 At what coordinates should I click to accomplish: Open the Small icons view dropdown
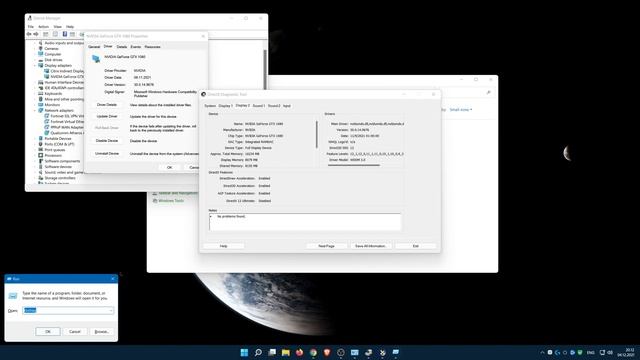click(x=461, y=110)
